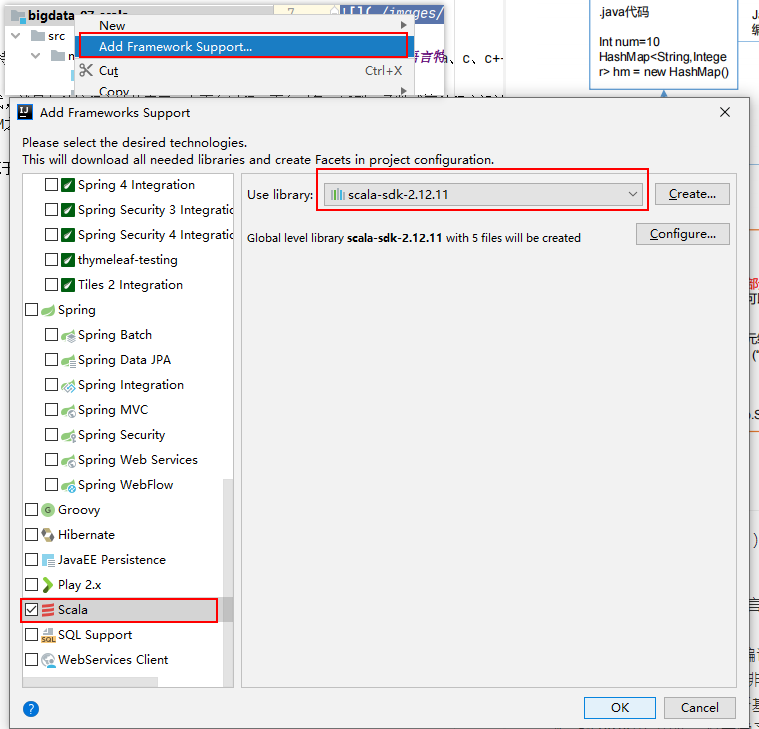Close the Add Frameworks Support dialog
The height and width of the screenshot is (729, 759).
click(725, 112)
